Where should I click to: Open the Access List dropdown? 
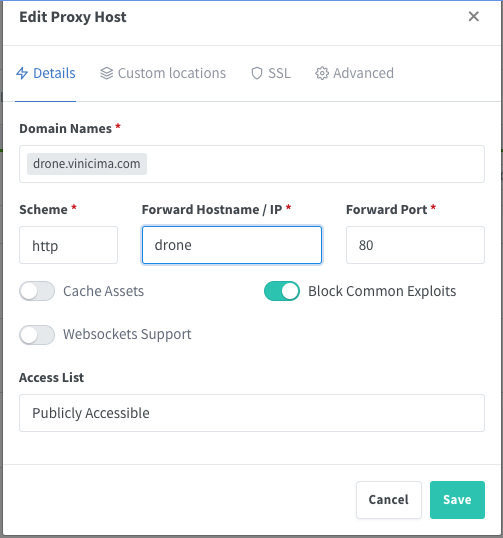click(x=252, y=413)
